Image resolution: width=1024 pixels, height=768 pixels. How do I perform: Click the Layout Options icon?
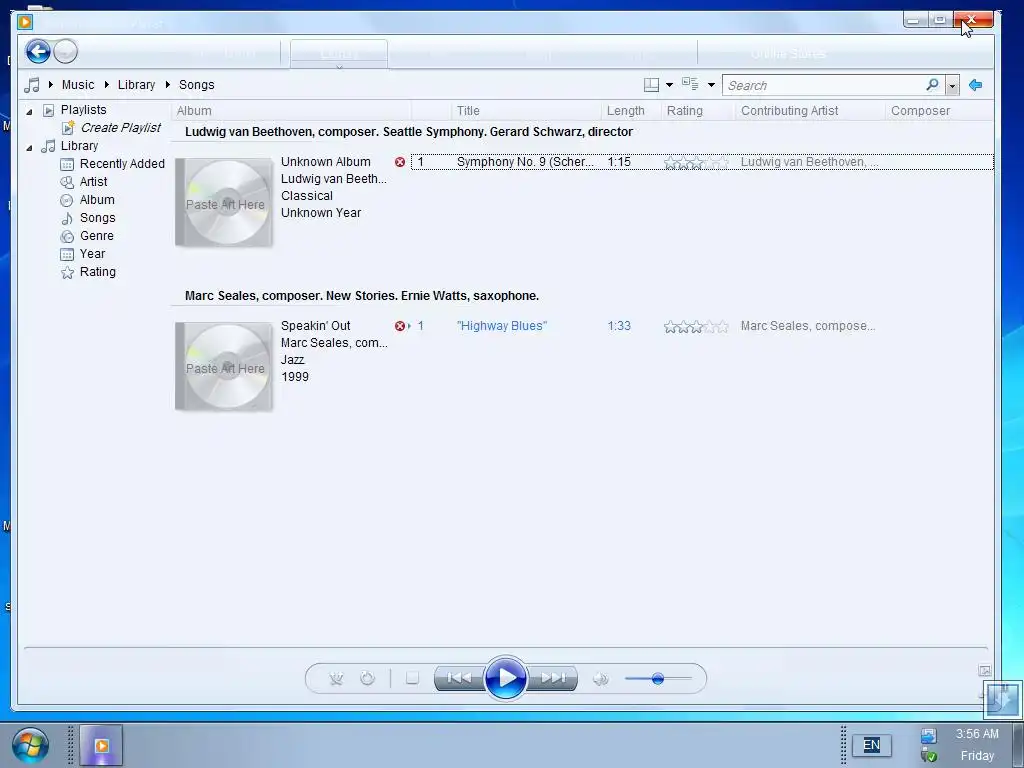(x=651, y=85)
